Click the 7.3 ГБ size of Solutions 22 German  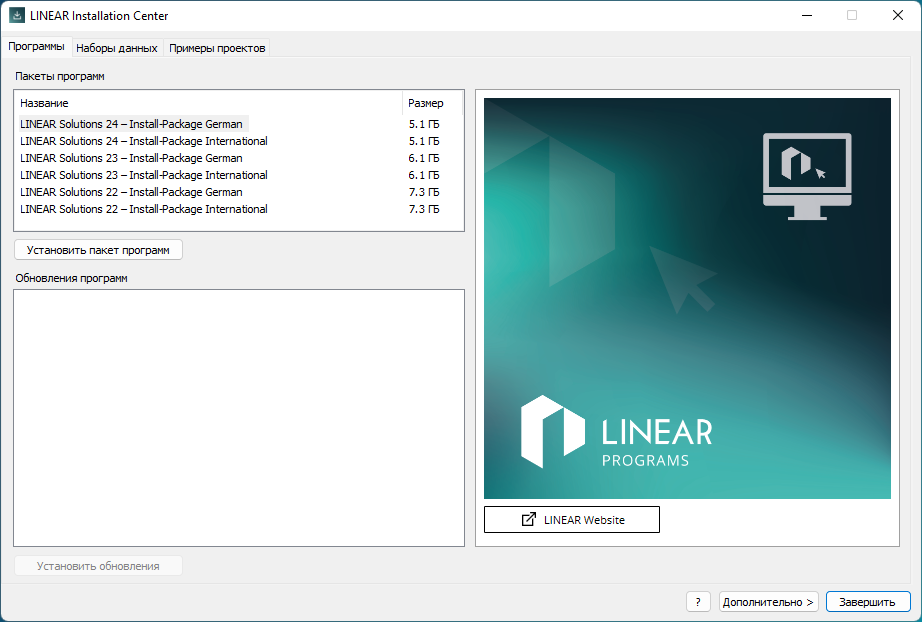pyautogui.click(x=424, y=192)
